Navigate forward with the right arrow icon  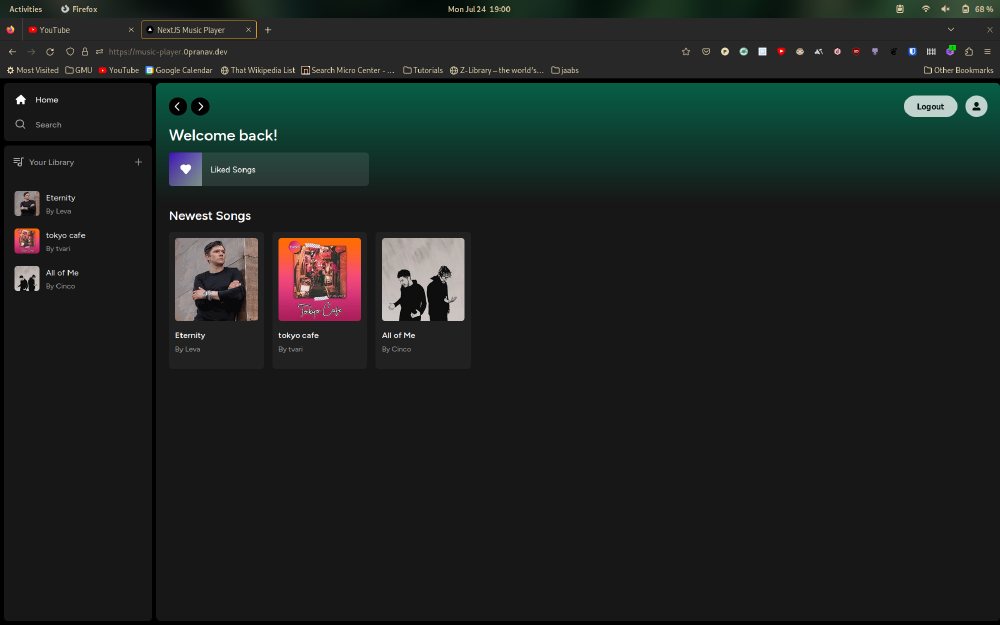[200, 106]
